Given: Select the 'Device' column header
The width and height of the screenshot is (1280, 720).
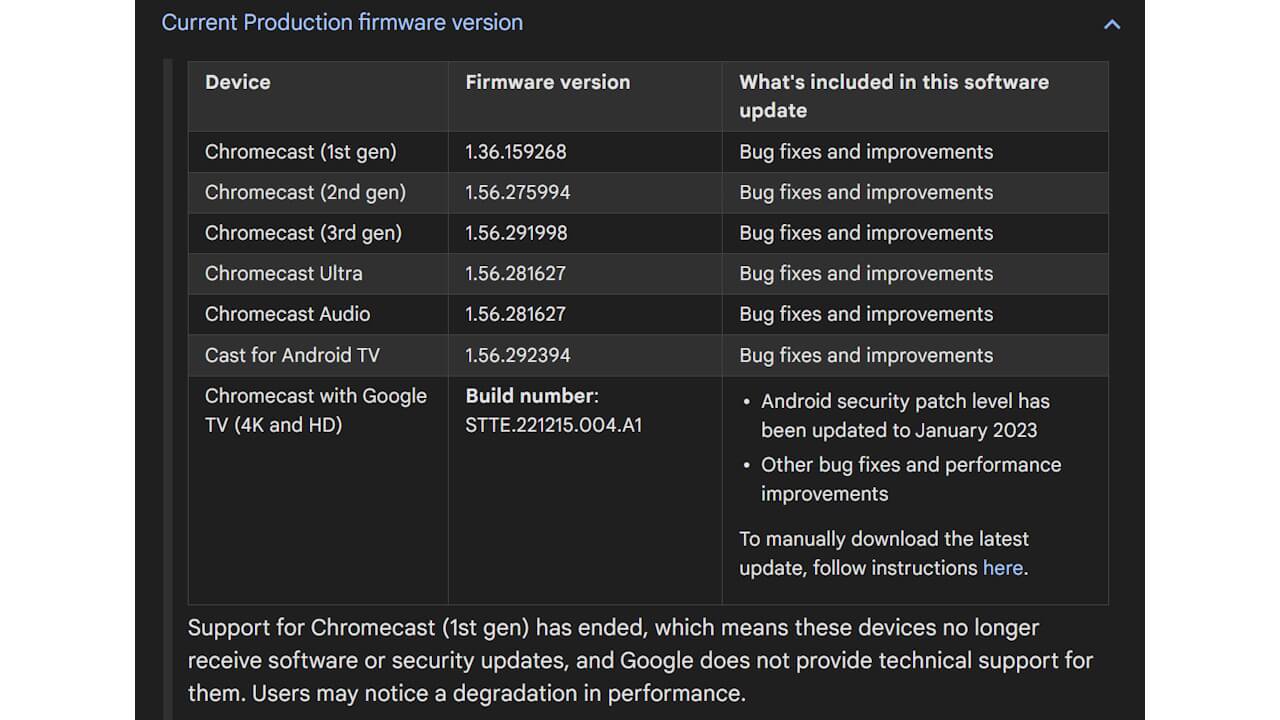Looking at the screenshot, I should pyautogui.click(x=238, y=82).
